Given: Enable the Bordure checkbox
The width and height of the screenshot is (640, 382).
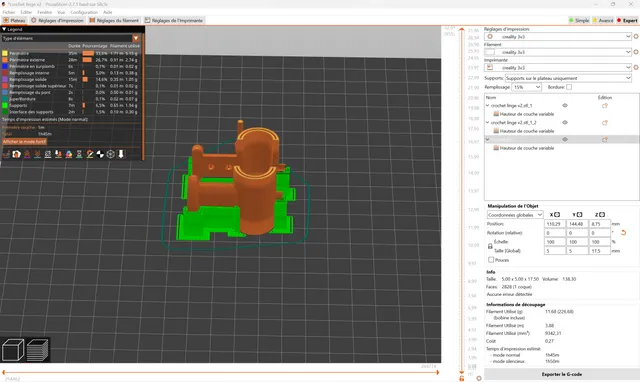Looking at the screenshot, I should pyautogui.click(x=569, y=87).
